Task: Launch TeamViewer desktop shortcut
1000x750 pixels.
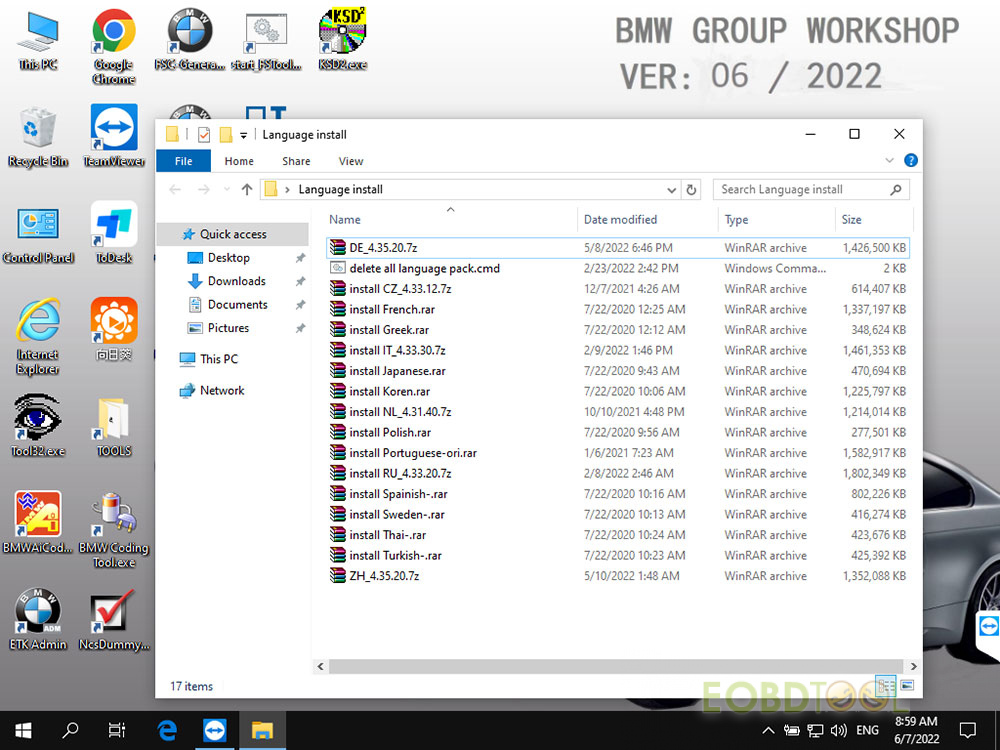Action: click(x=114, y=136)
